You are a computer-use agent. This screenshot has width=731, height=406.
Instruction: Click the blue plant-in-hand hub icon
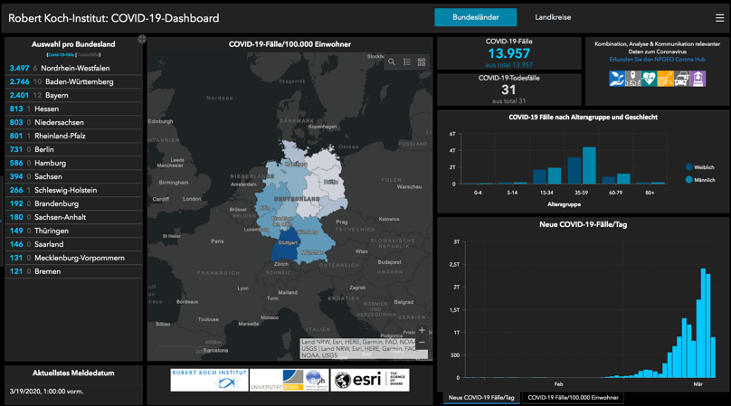617,79
